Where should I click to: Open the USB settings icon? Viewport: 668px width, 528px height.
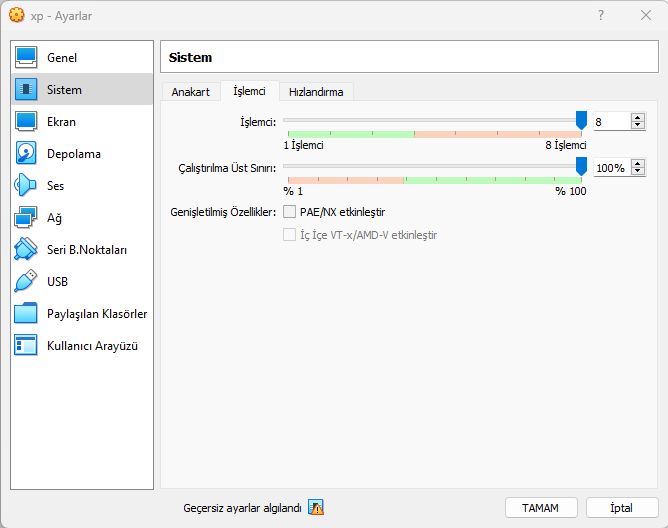click(x=26, y=282)
